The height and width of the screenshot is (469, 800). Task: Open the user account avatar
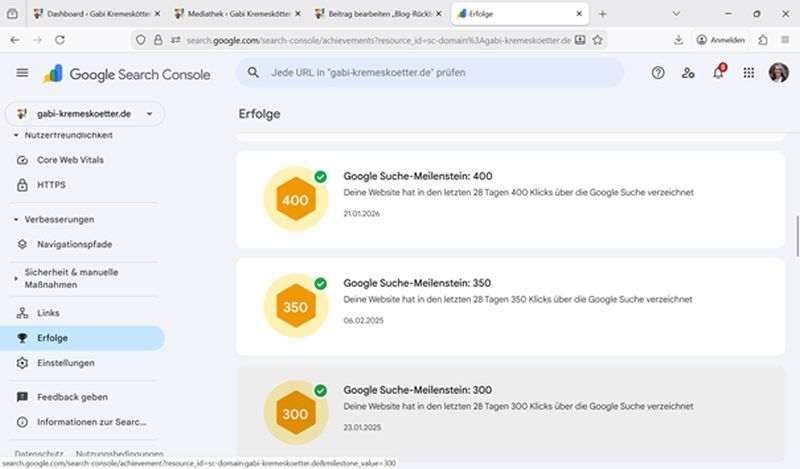click(x=778, y=73)
